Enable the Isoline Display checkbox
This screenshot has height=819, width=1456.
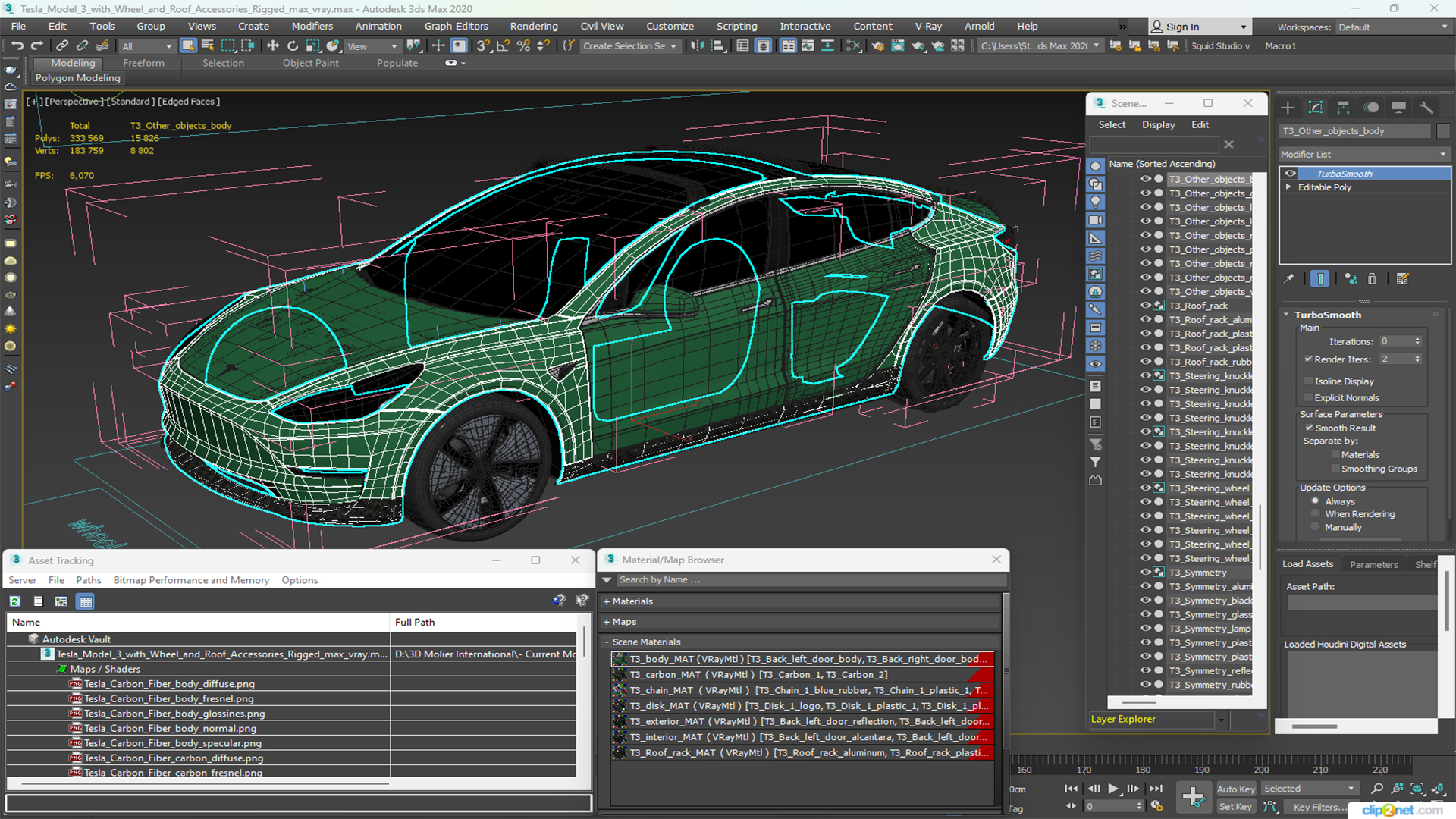click(1308, 381)
